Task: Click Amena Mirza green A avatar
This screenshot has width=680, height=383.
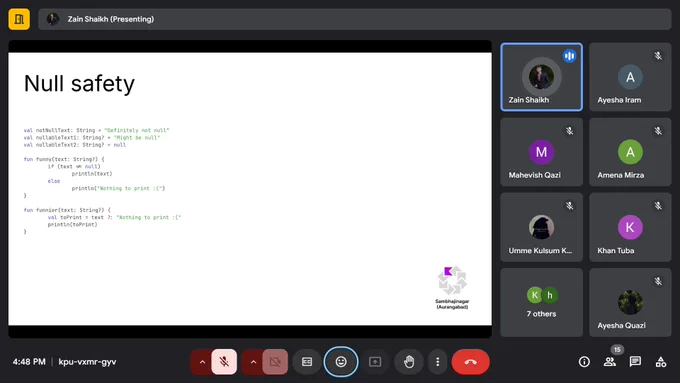Action: (630, 152)
